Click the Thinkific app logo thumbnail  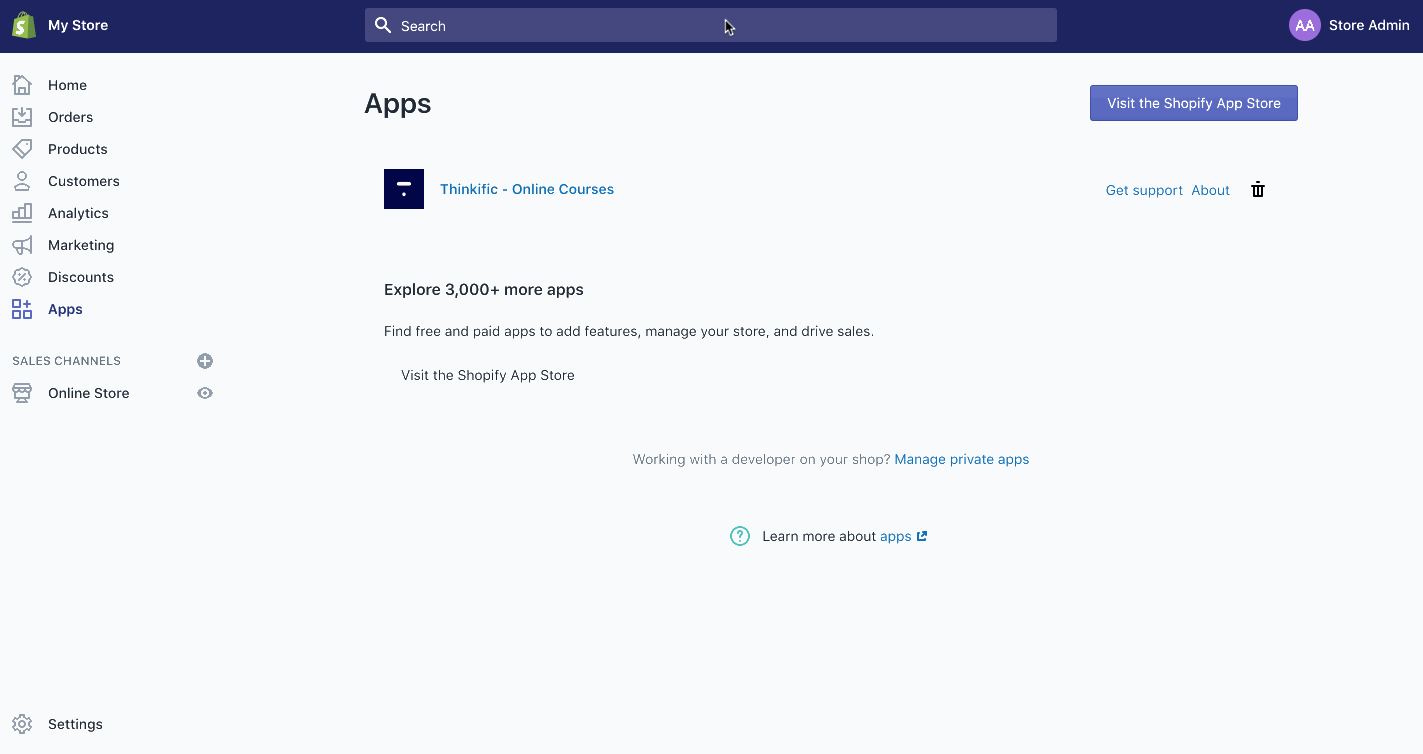coord(404,189)
